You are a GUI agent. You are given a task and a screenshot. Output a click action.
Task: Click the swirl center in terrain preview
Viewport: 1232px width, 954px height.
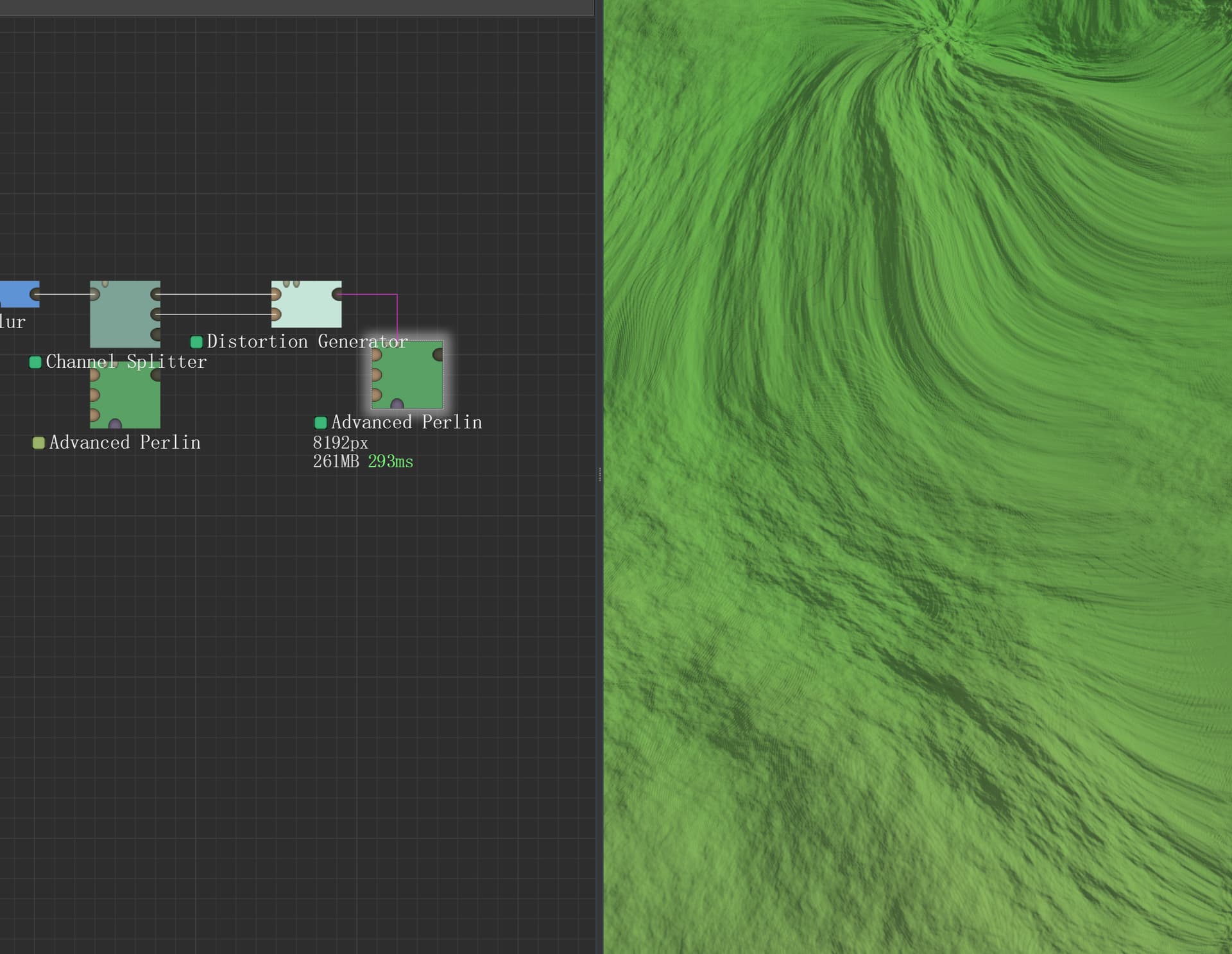pyautogui.click(x=938, y=33)
